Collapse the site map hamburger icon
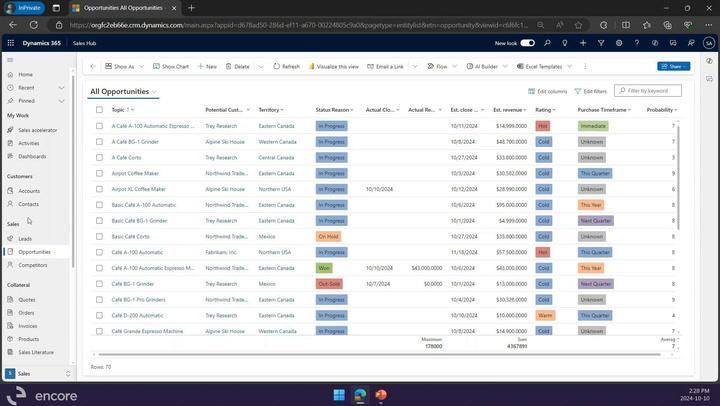The height and width of the screenshot is (406, 720). [x=10, y=60]
